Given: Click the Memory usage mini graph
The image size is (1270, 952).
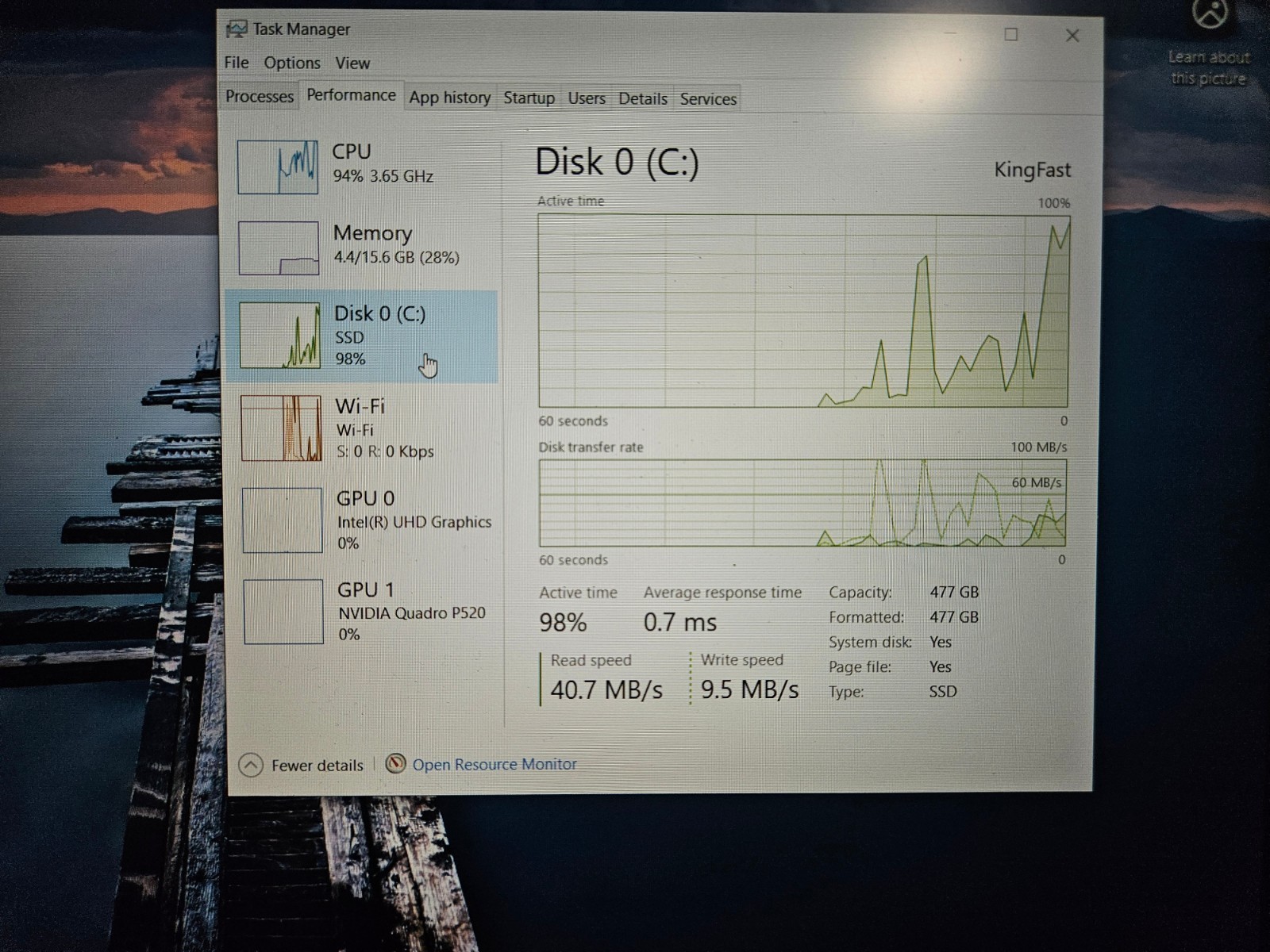Looking at the screenshot, I should tap(279, 248).
